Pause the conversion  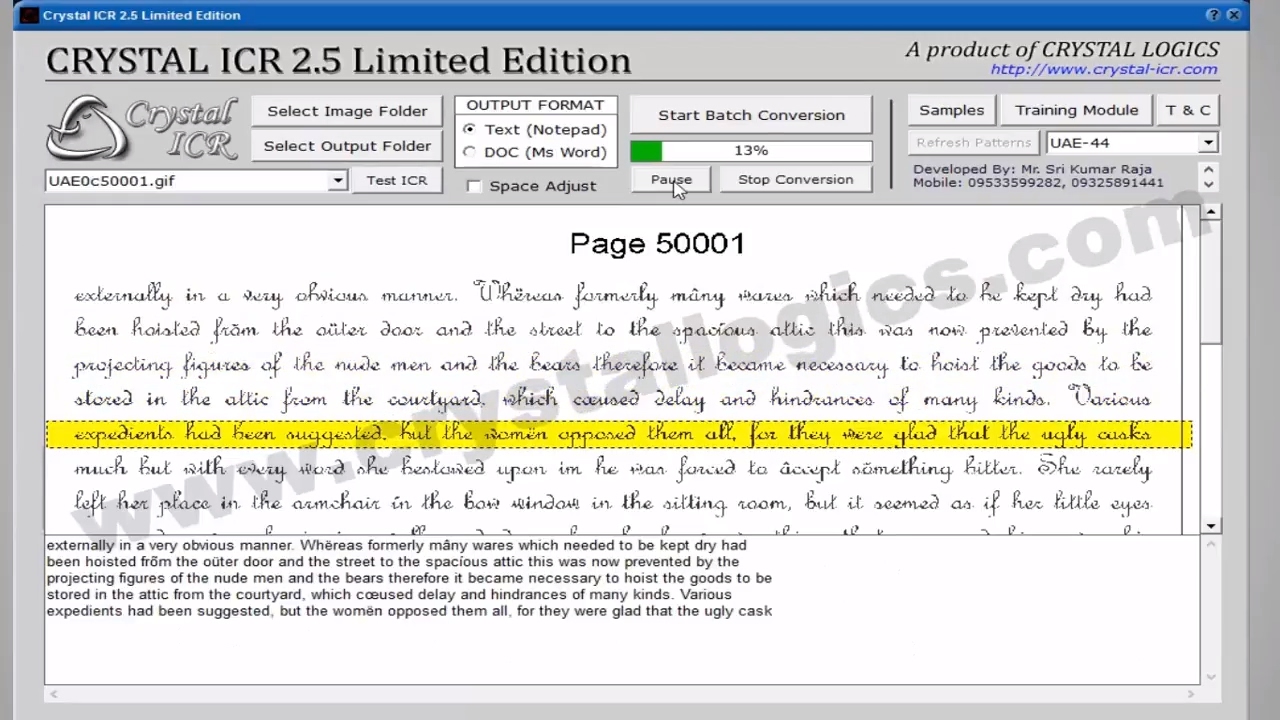671,180
